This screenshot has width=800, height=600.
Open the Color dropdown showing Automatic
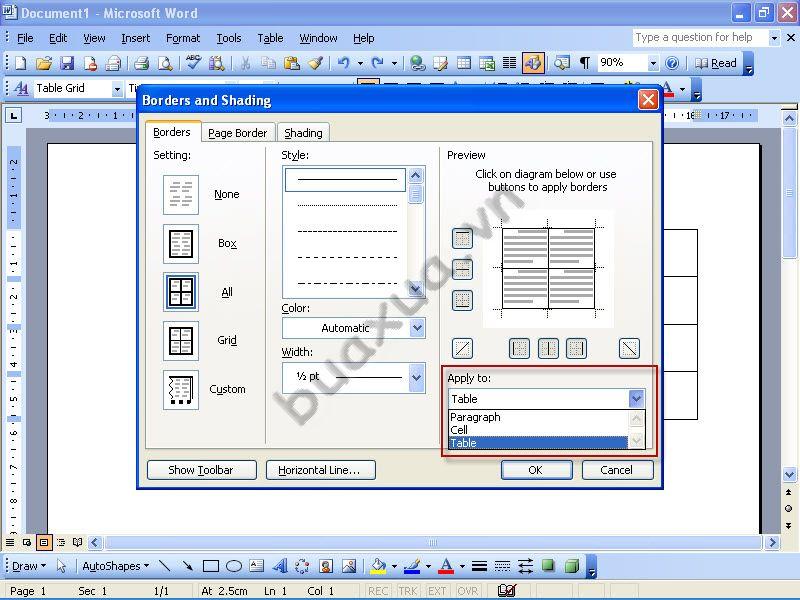(417, 328)
